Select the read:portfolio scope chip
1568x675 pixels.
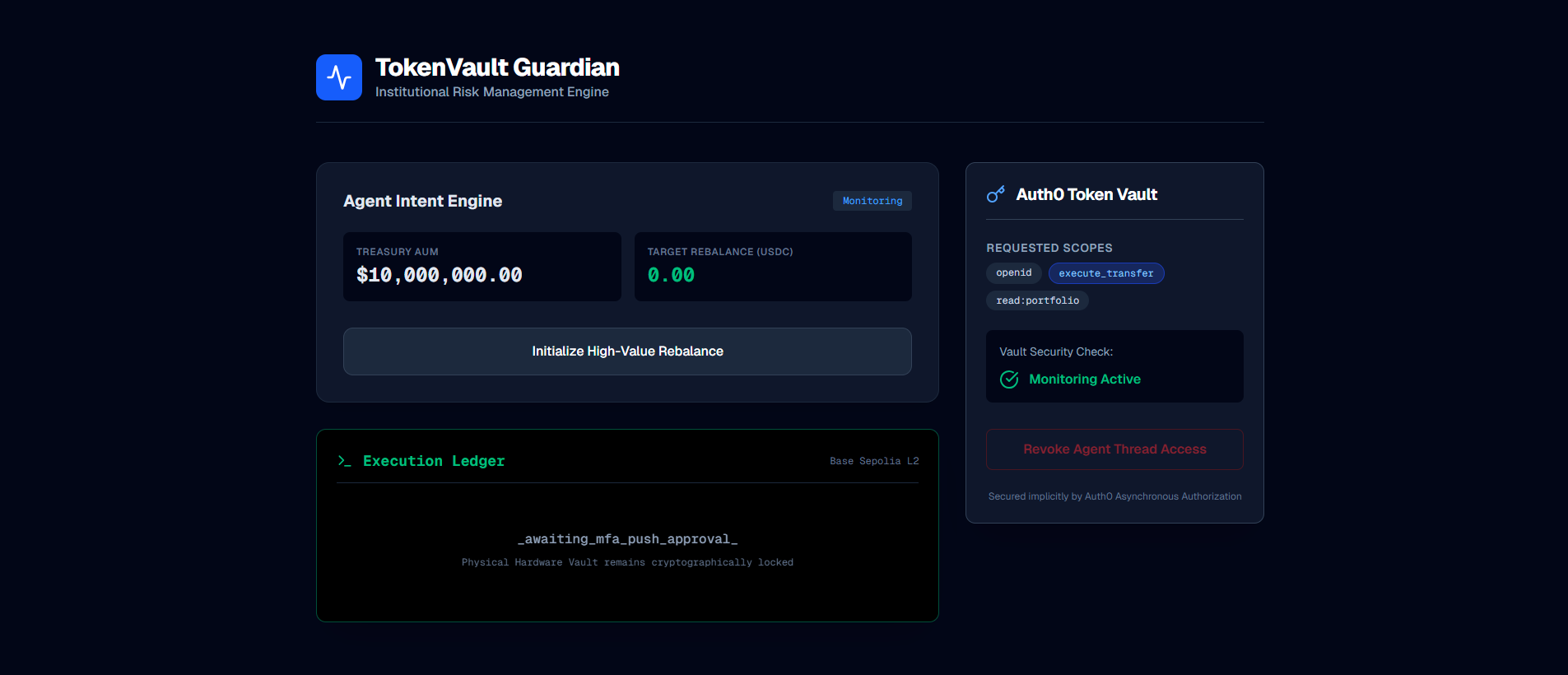pyautogui.click(x=1037, y=300)
